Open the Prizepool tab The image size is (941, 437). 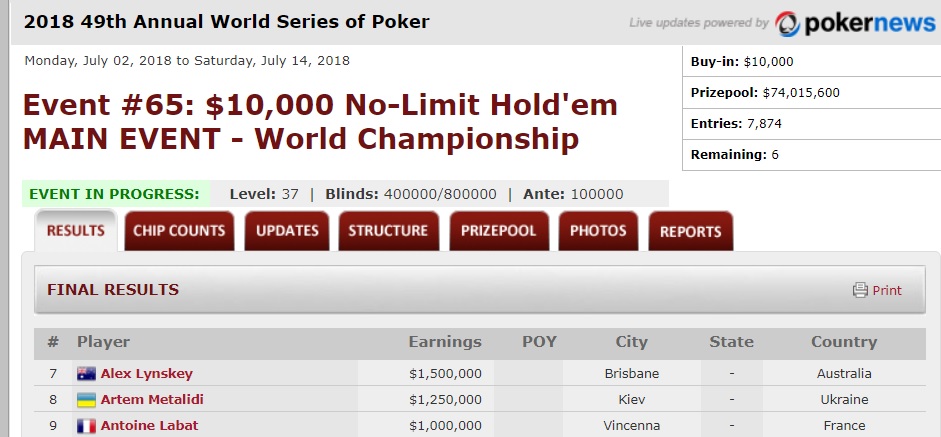click(x=499, y=231)
